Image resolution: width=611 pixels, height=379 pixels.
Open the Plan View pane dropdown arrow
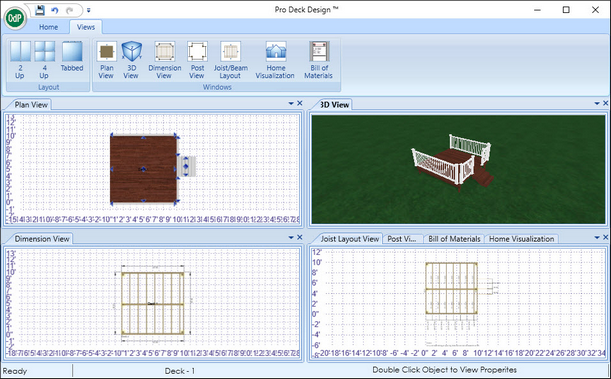[x=291, y=103]
